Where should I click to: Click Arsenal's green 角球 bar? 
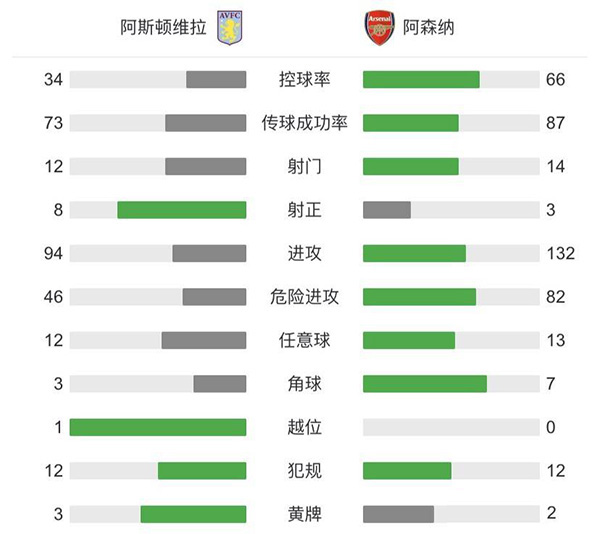425,384
